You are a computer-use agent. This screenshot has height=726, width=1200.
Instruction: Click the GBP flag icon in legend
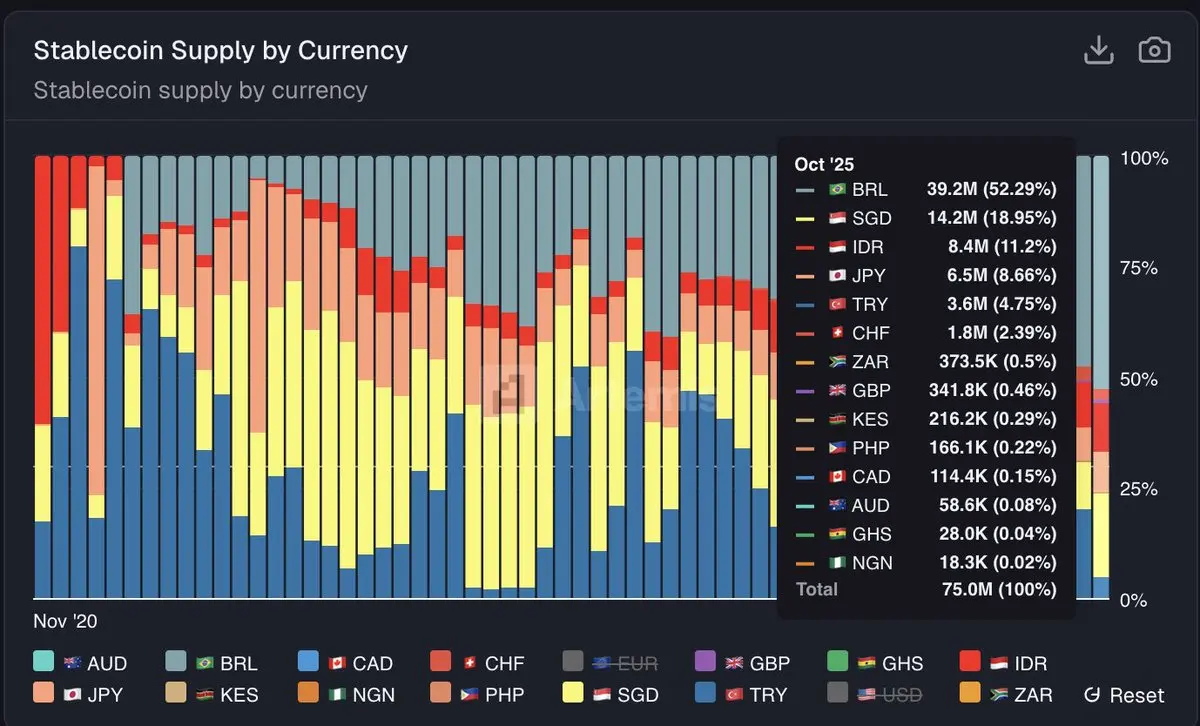pyautogui.click(x=734, y=663)
